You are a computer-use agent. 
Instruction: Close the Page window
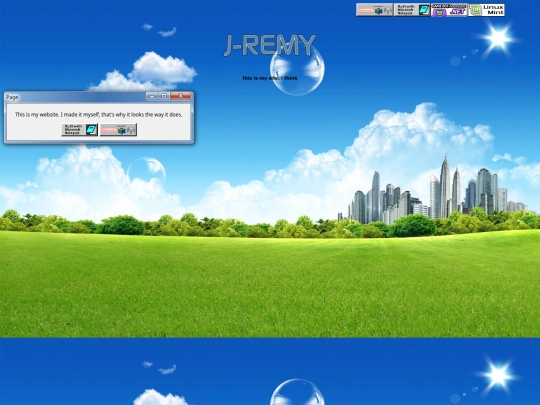click(180, 96)
